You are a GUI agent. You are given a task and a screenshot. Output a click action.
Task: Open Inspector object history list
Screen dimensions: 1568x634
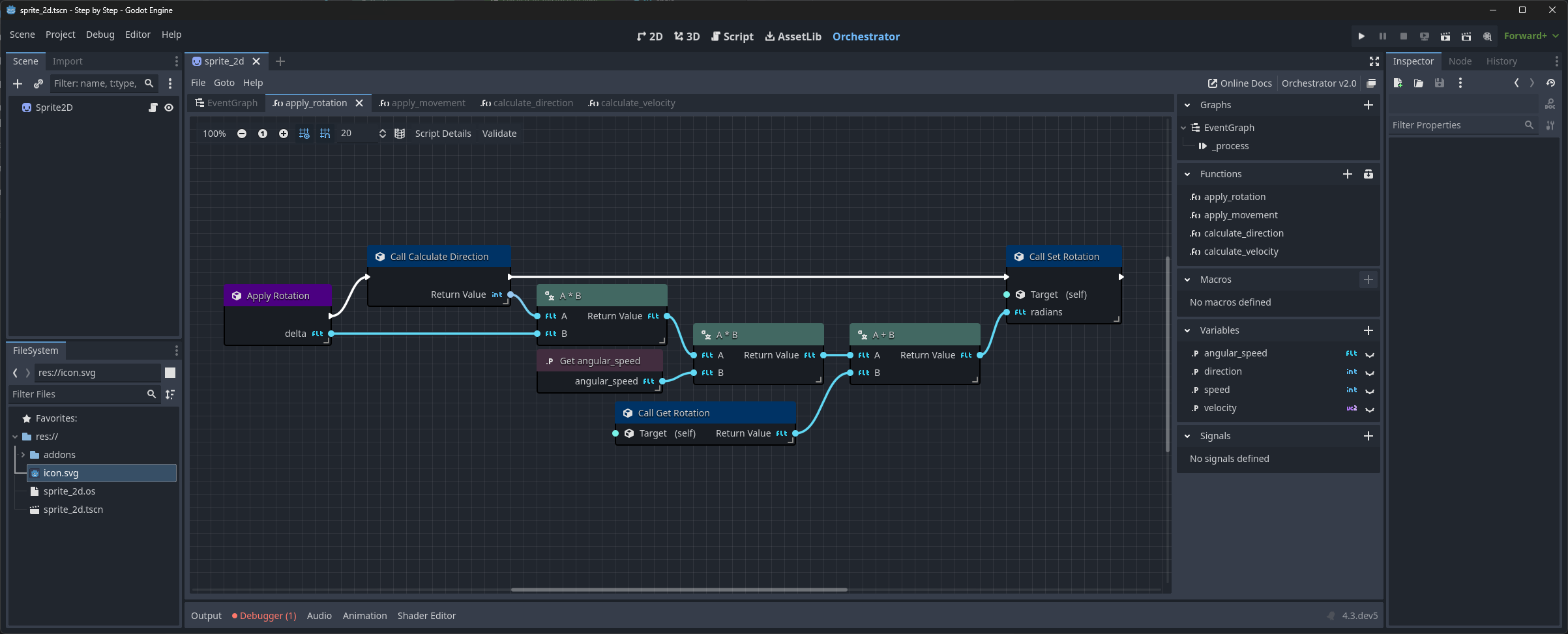point(1550,83)
